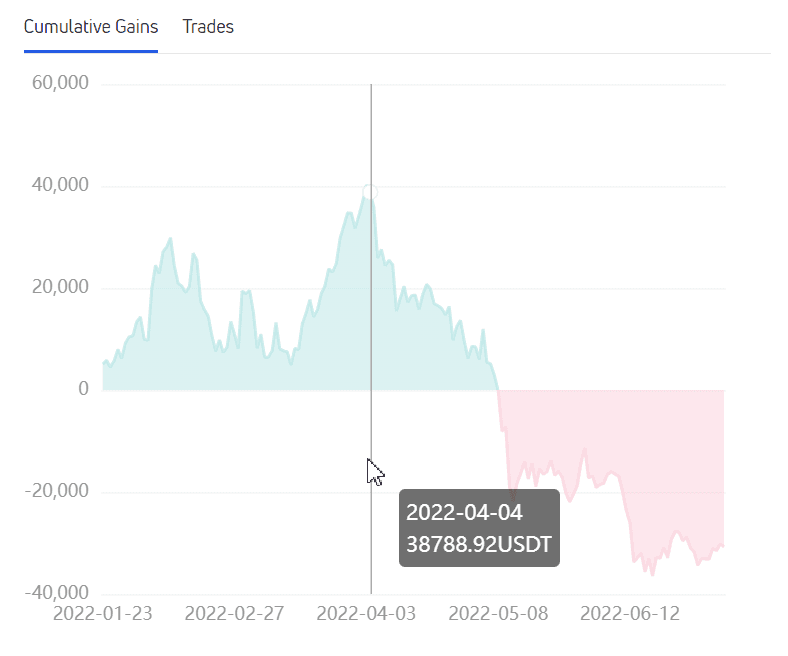Screen dimensions: 788x656
Task: Click the circular data point marker at the chart peak
Action: coord(371,192)
